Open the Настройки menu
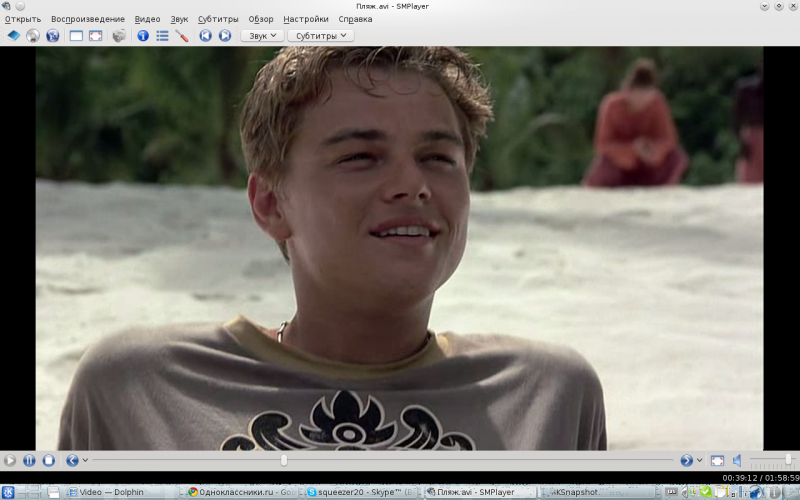800x500 pixels. coord(306,19)
